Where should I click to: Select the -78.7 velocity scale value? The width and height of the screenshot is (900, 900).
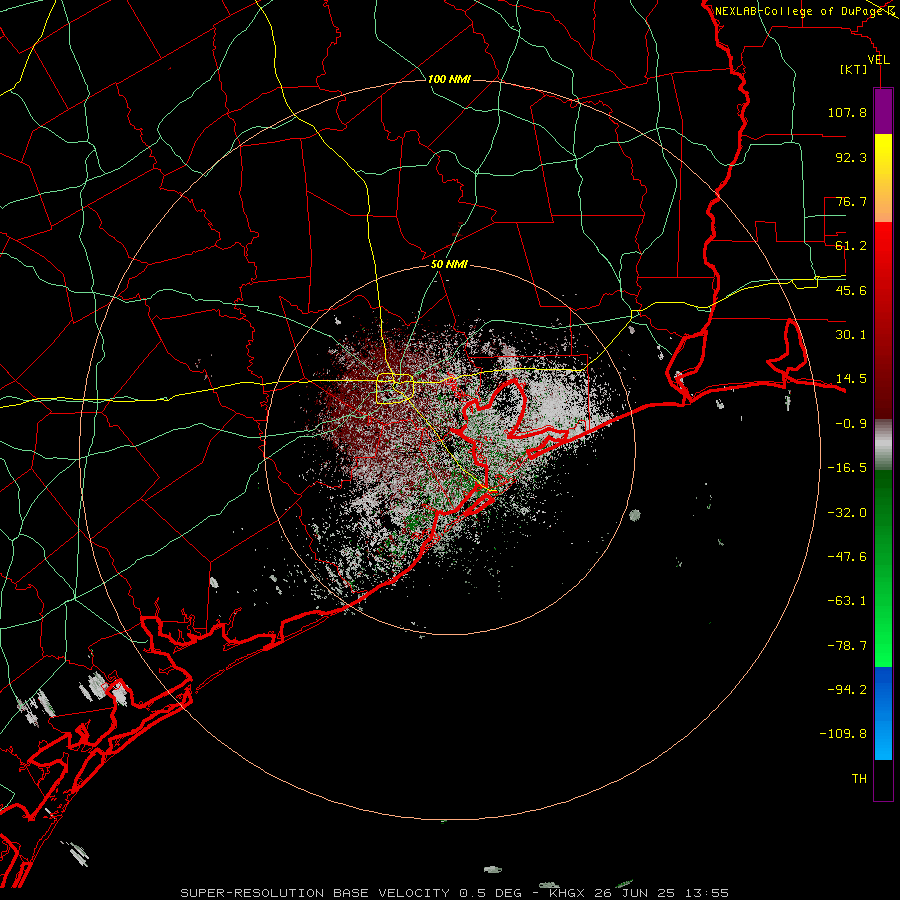847,646
